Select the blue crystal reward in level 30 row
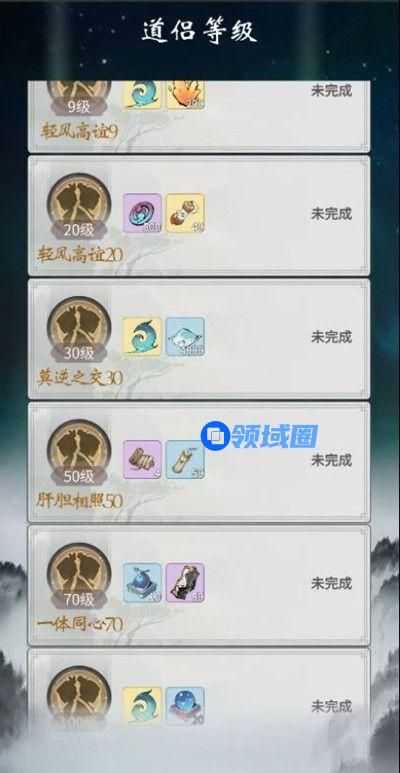 [185, 336]
